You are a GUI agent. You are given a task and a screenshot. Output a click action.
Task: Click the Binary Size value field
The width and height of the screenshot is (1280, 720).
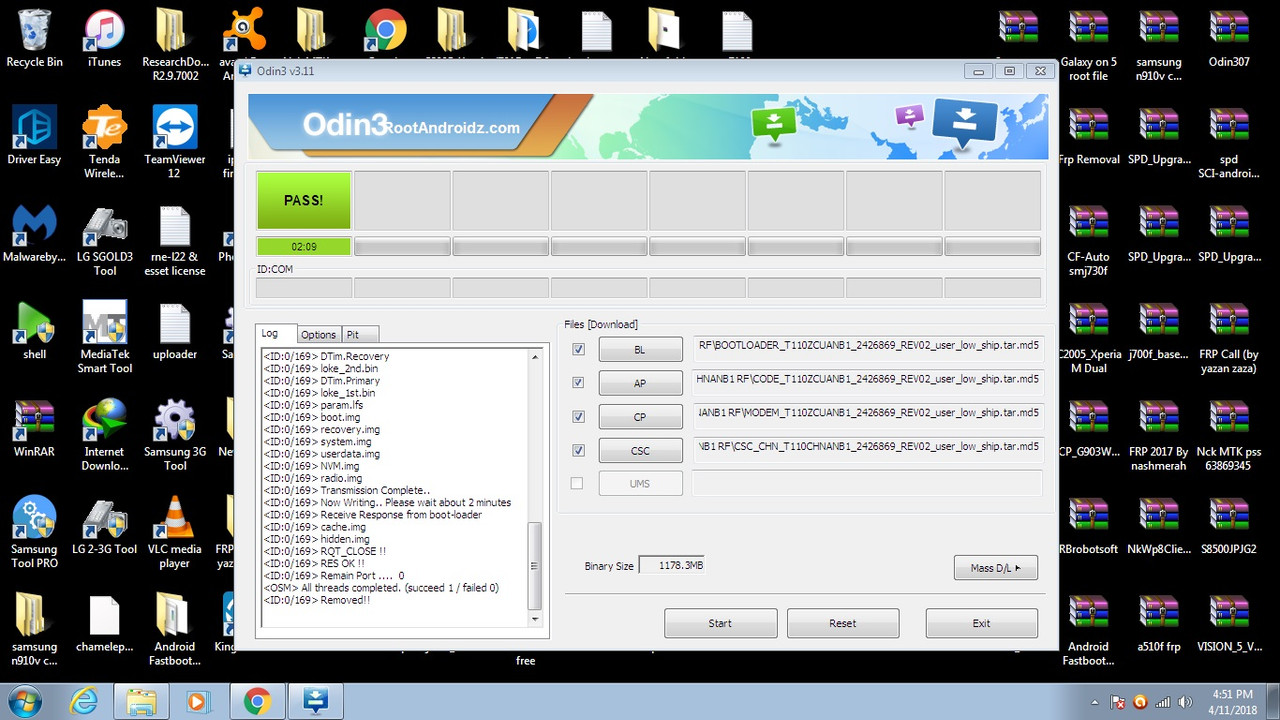pyautogui.click(x=672, y=565)
